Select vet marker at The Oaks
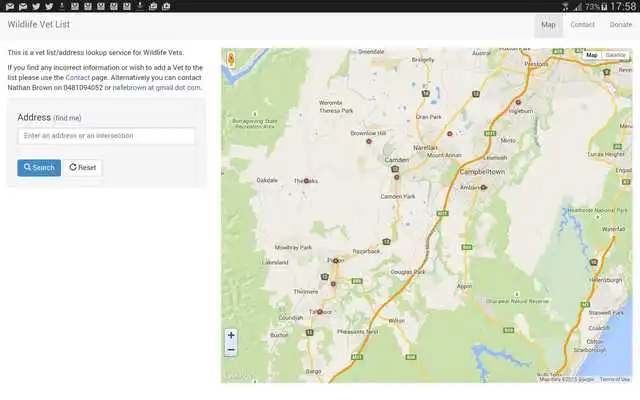This screenshot has height=400, width=640. click(x=306, y=181)
